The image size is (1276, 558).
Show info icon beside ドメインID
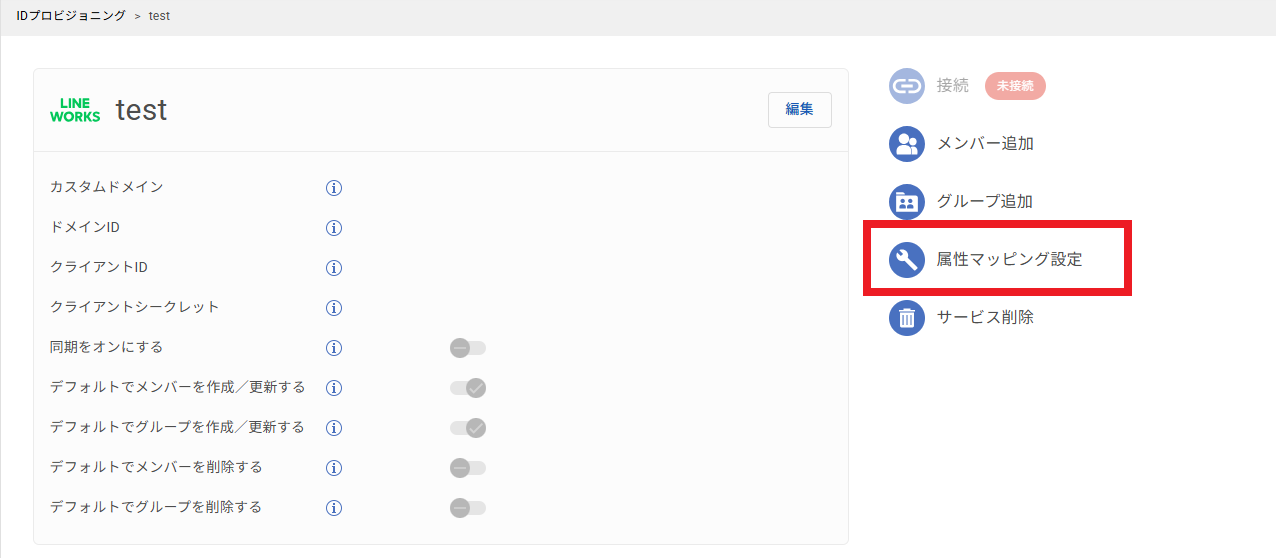tap(334, 228)
